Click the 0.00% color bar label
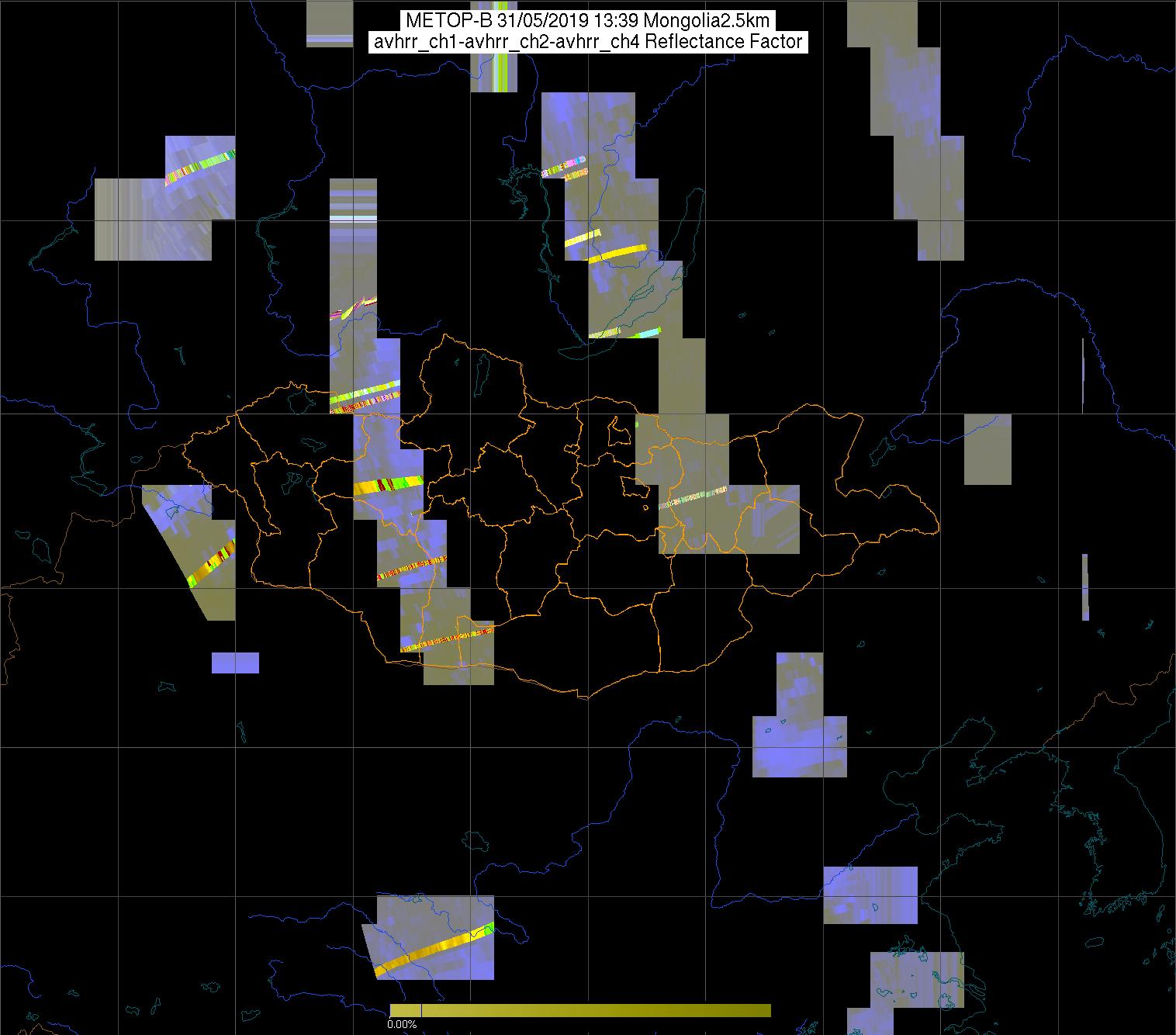This screenshot has width=1176, height=1035. [402, 1025]
